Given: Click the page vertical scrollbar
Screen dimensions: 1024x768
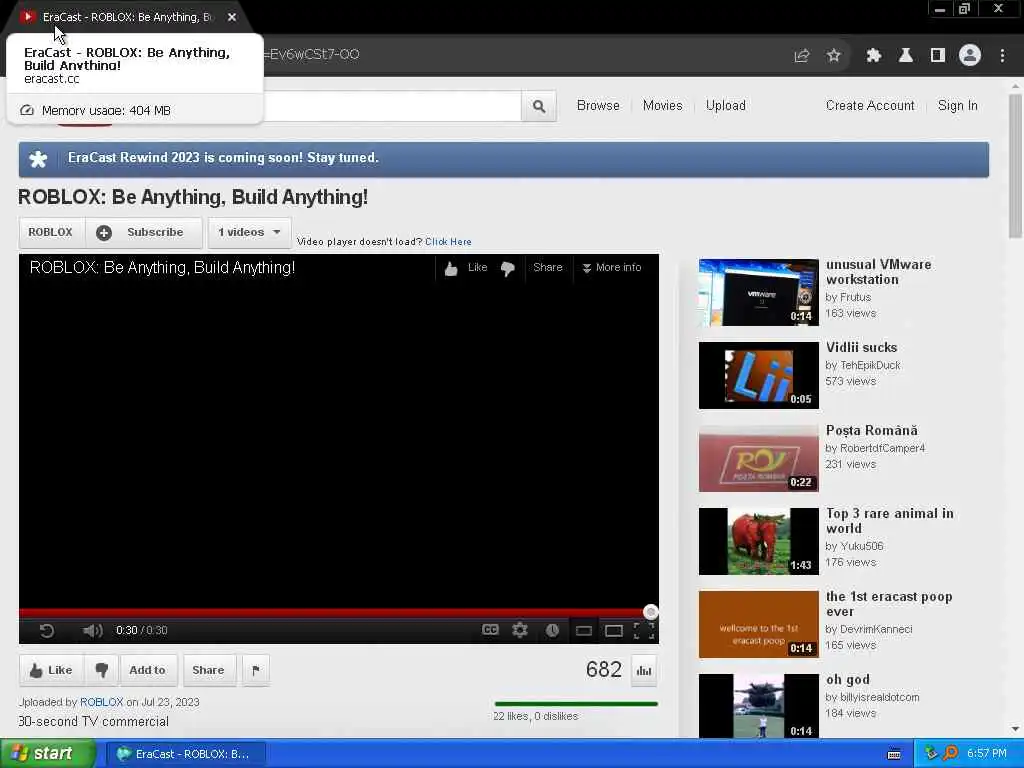Looking at the screenshot, I should click(1015, 167).
